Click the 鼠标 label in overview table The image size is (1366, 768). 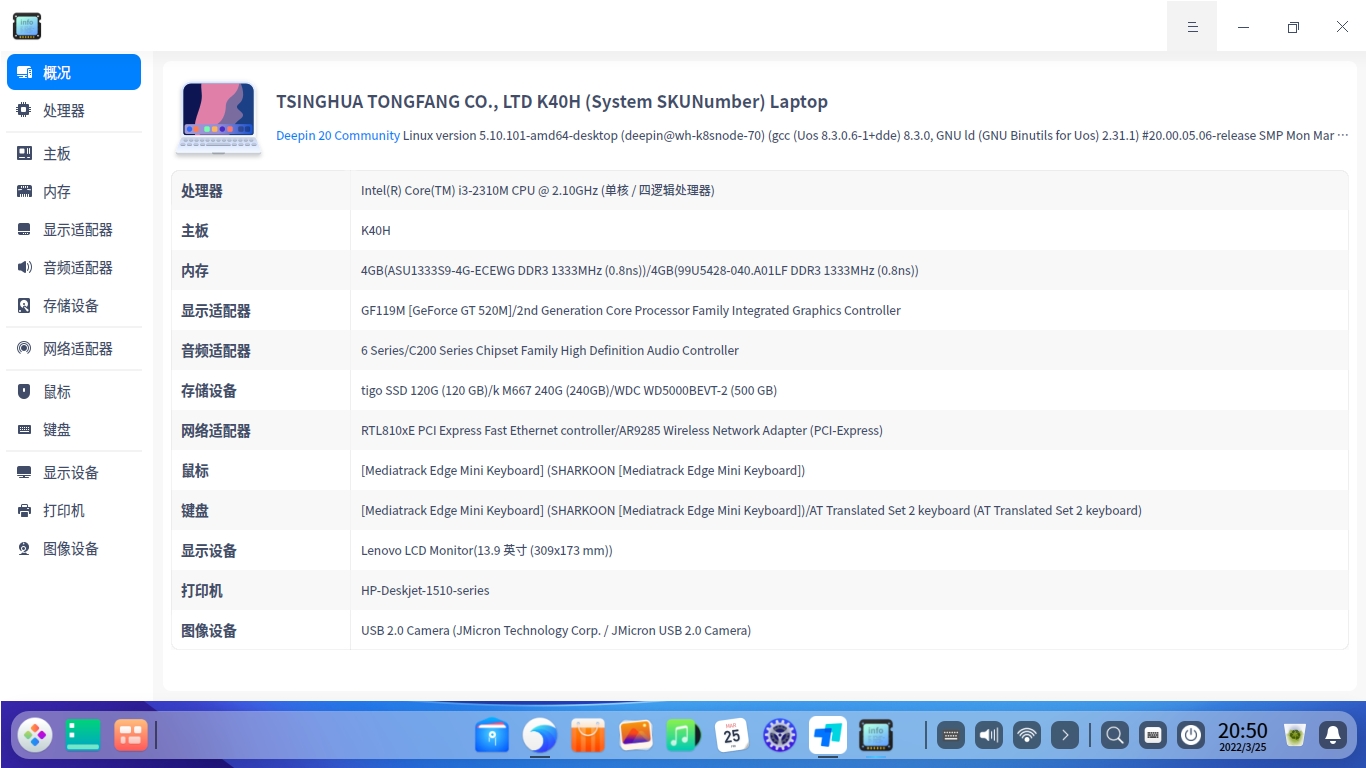point(195,470)
